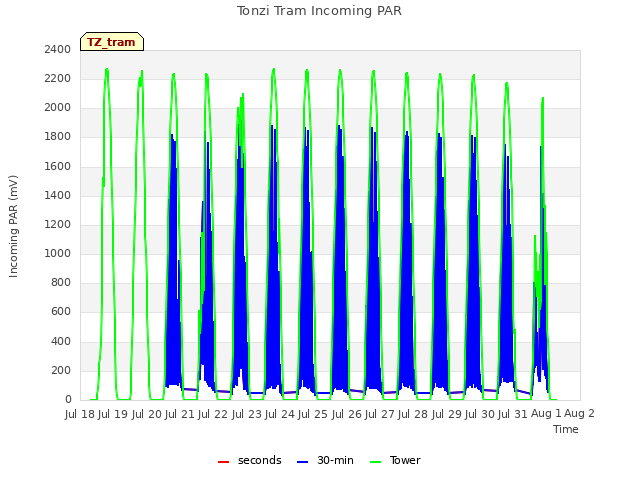This screenshot has width=640, height=480.
Task: Click the chart title Tonzi Tram Incoming PAR
Action: pos(319,11)
